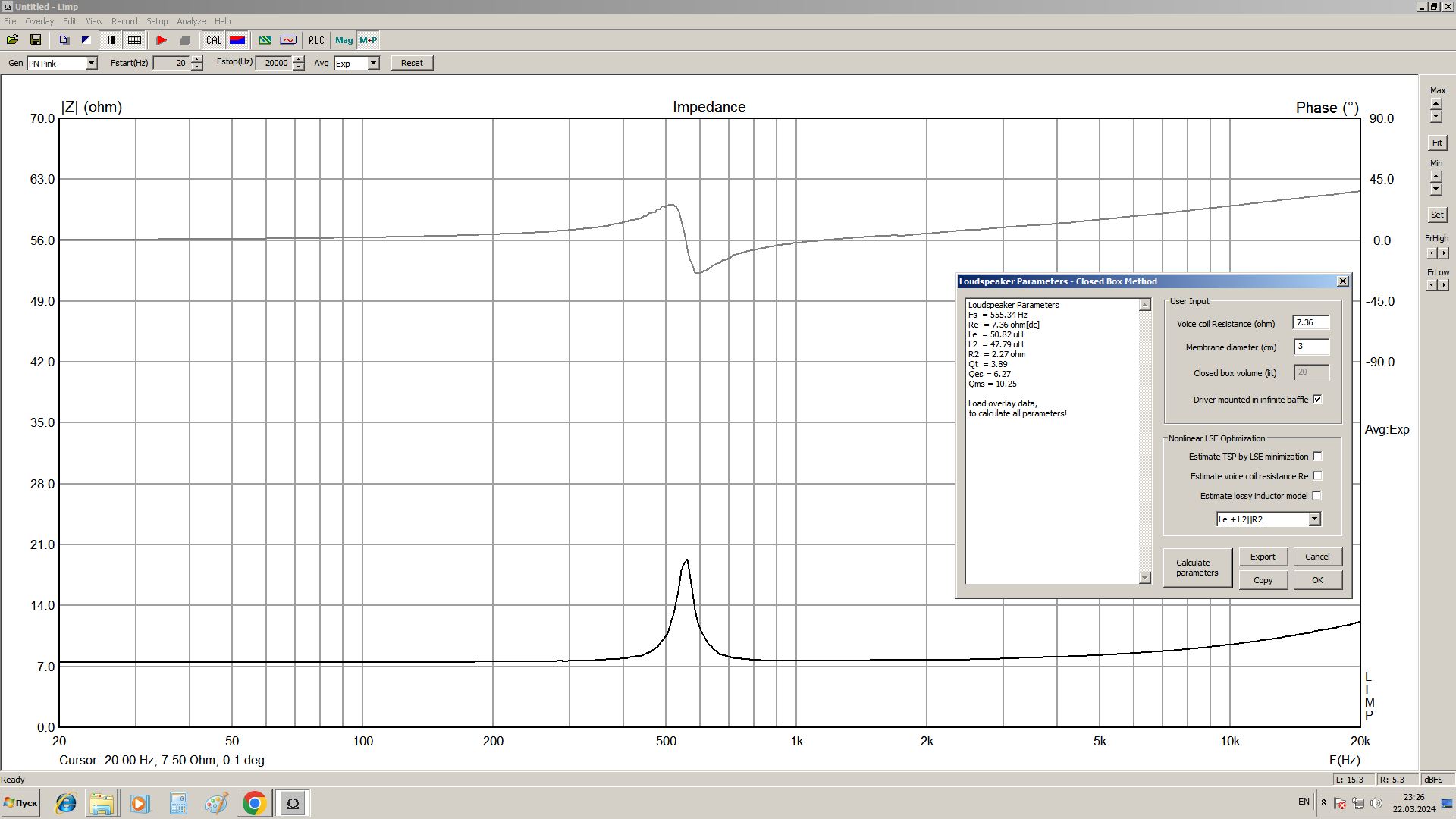Expand the Gen generator type dropdown
Image resolution: width=1456 pixels, height=819 pixels.
tap(92, 64)
